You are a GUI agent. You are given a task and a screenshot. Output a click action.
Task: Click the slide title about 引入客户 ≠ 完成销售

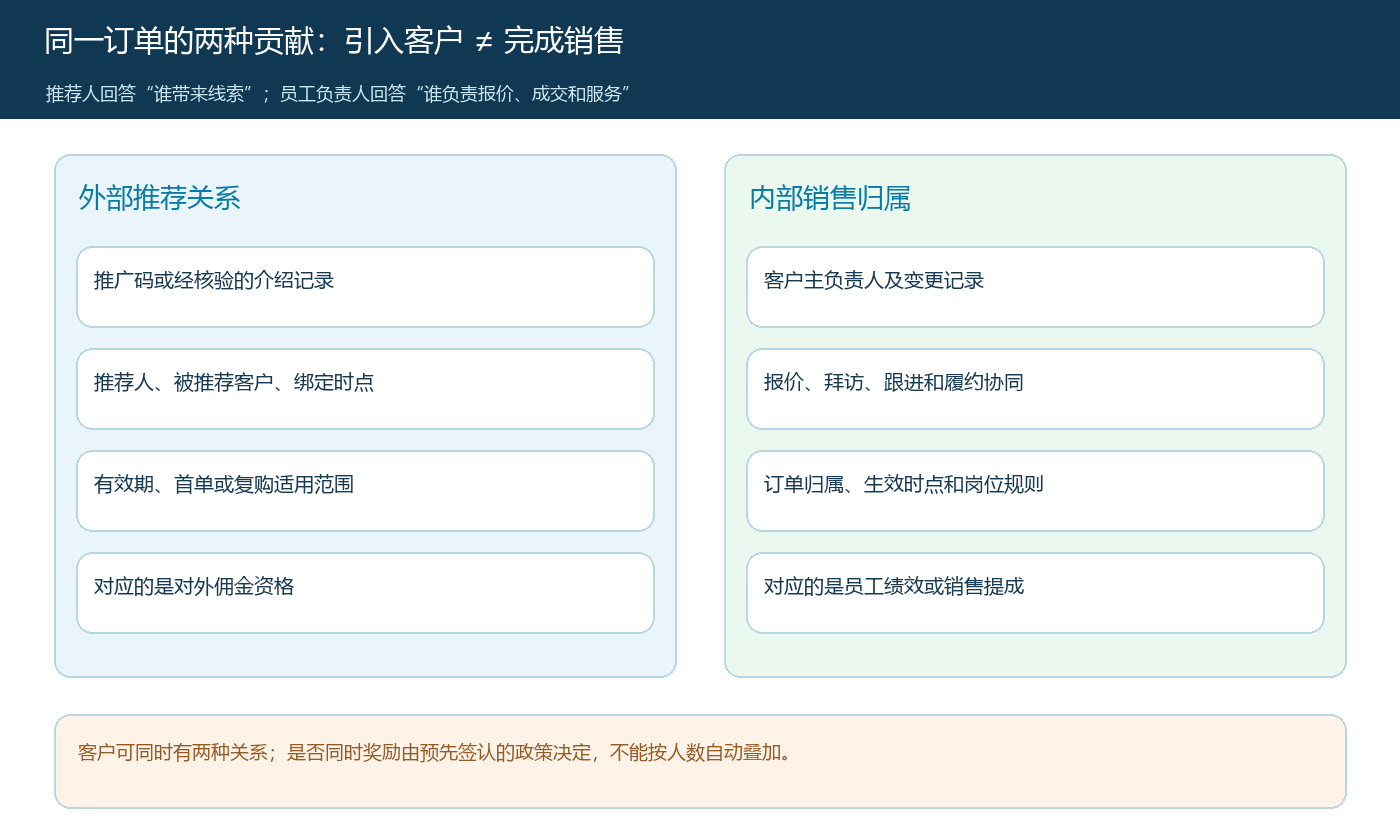[334, 41]
